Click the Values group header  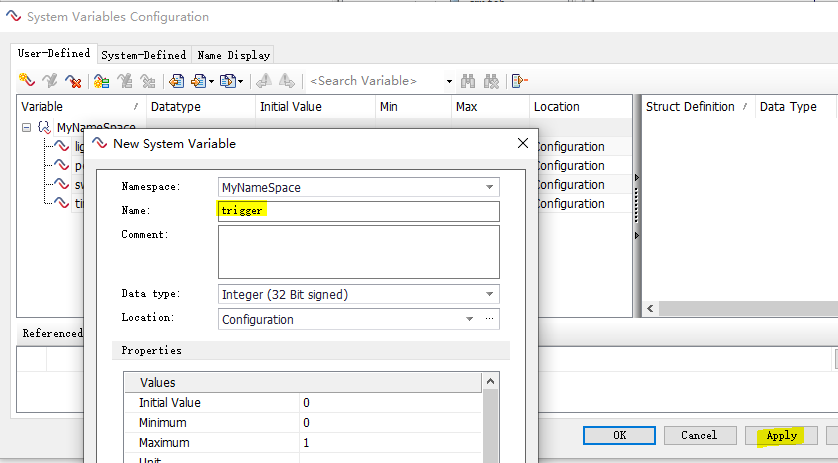click(303, 382)
